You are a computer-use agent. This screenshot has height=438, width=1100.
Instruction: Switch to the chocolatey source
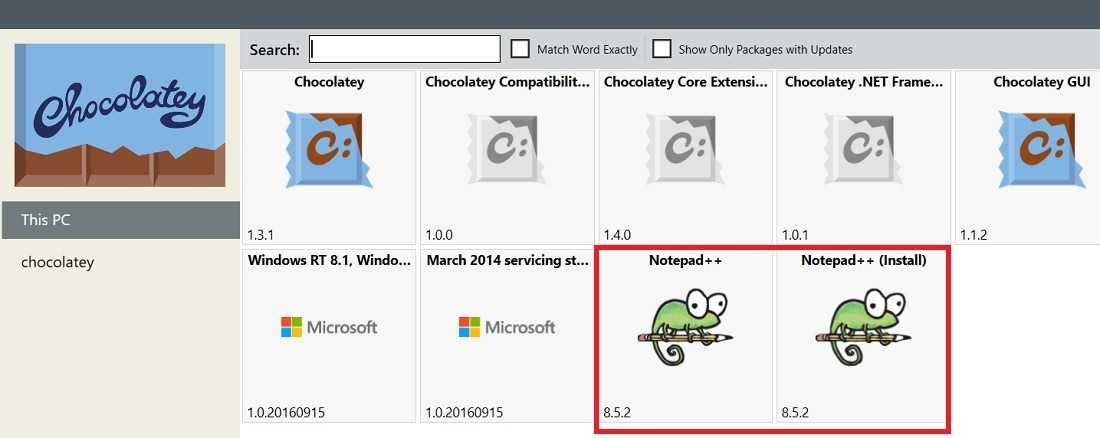(58, 262)
